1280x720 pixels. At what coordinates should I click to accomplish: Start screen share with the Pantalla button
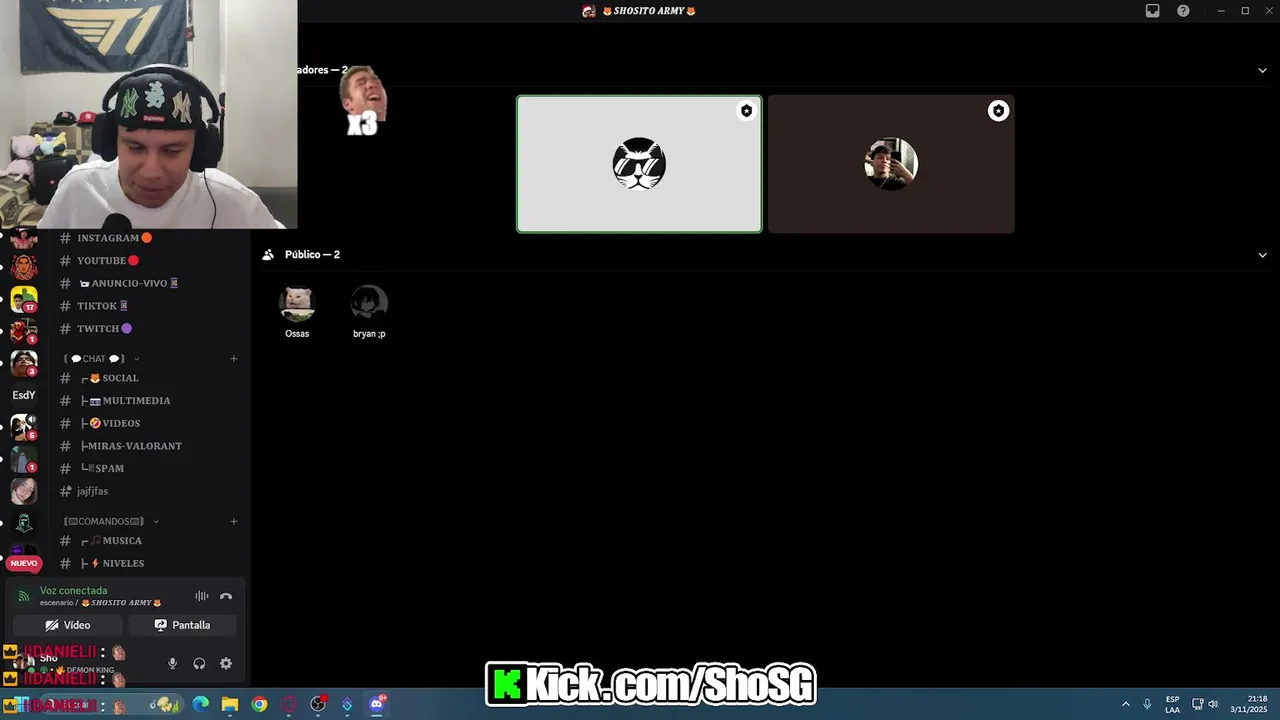pos(182,625)
